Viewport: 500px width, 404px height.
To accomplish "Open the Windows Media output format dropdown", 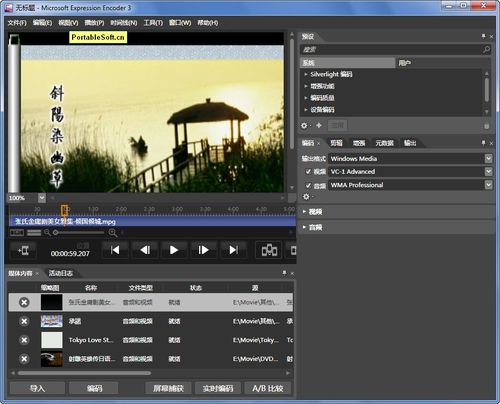I will (x=488, y=158).
